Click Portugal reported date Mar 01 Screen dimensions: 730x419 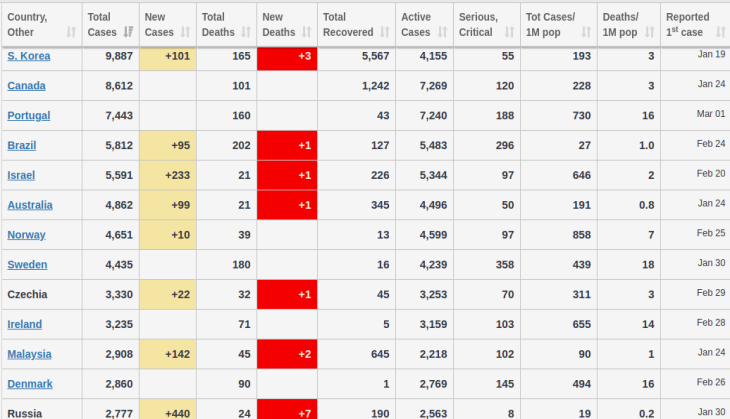point(711,114)
